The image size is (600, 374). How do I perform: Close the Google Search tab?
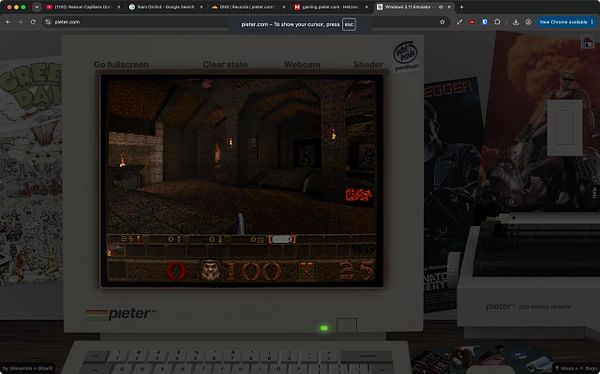pyautogui.click(x=202, y=7)
